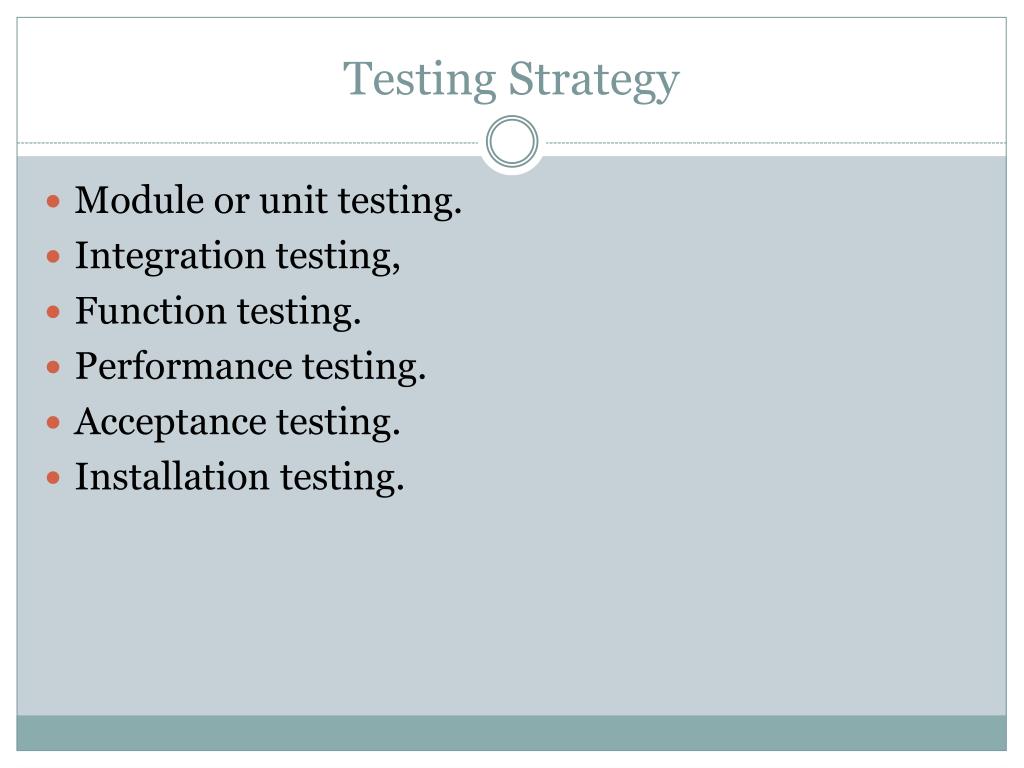Screen dimensions: 1024x768
Task: Select the Acceptance testing line
Action: coord(237,422)
